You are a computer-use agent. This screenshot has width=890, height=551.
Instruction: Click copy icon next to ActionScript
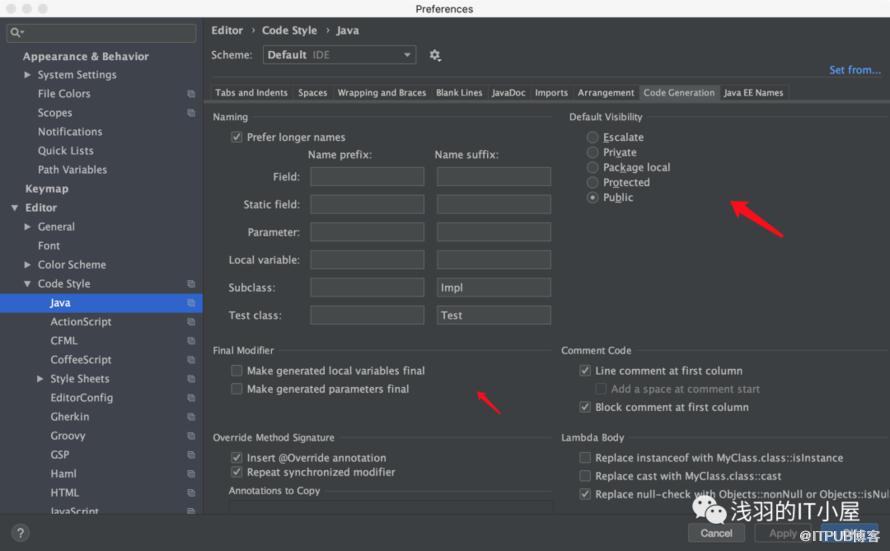tap(191, 322)
